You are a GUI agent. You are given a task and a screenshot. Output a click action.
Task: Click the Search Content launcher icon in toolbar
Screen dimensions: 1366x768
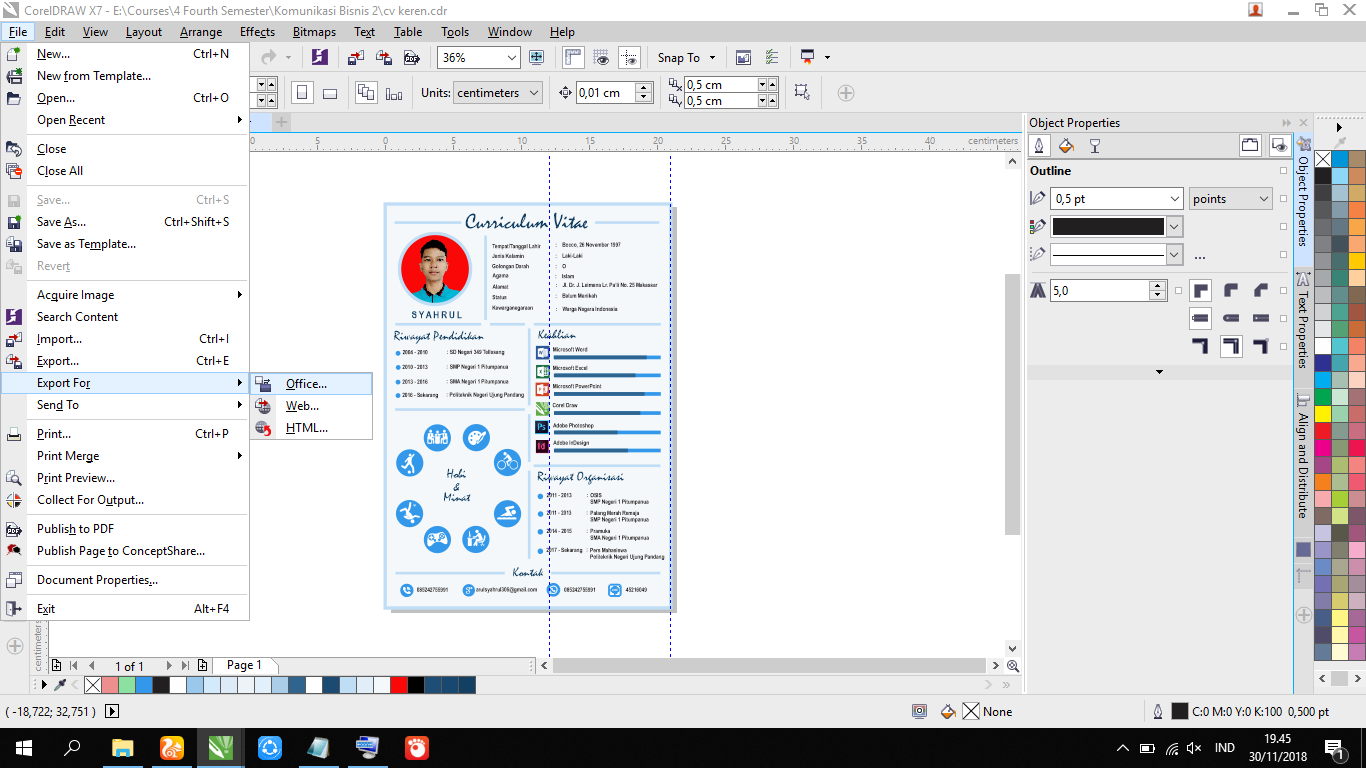[x=319, y=58]
